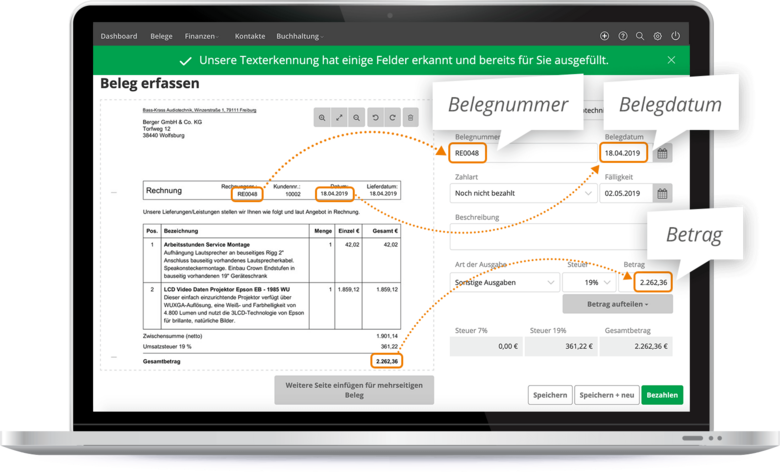Click the plus icon in the top bar

click(x=605, y=36)
